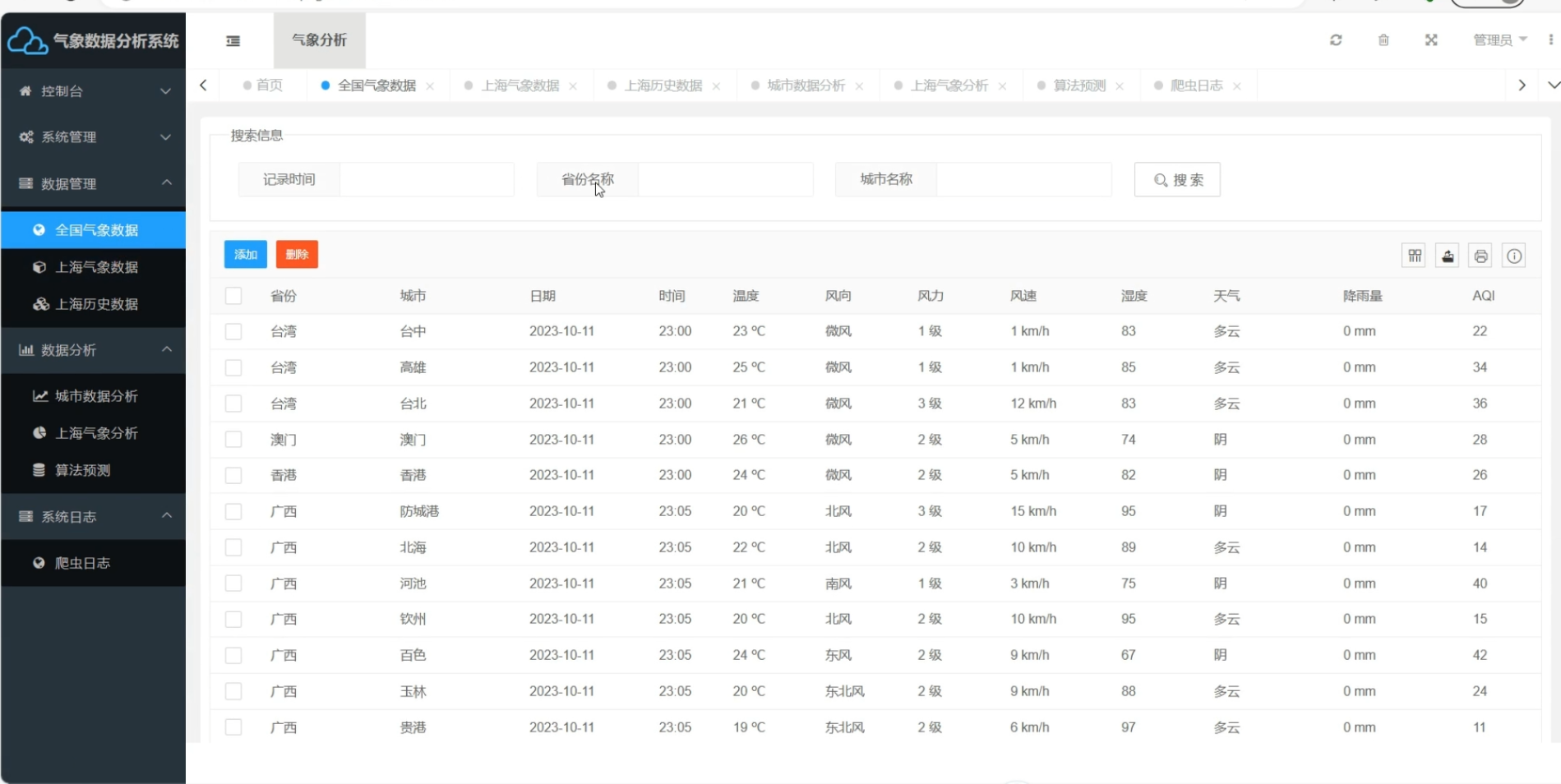Check the 河池 row checkbox
This screenshot has height=784, width=1561.
pos(233,583)
